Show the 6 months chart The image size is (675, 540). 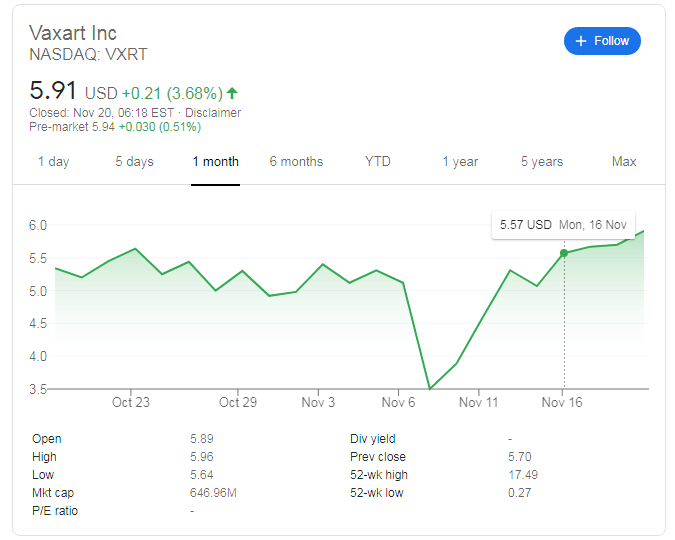pos(296,162)
